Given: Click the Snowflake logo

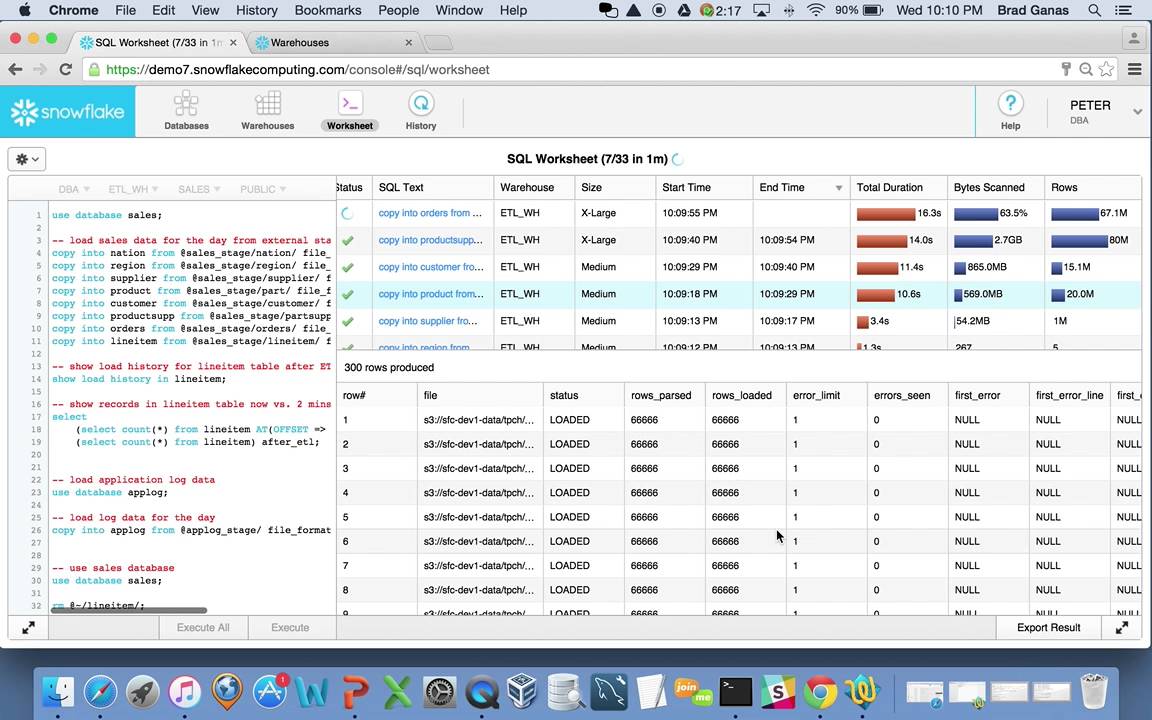Looking at the screenshot, I should (x=68, y=112).
